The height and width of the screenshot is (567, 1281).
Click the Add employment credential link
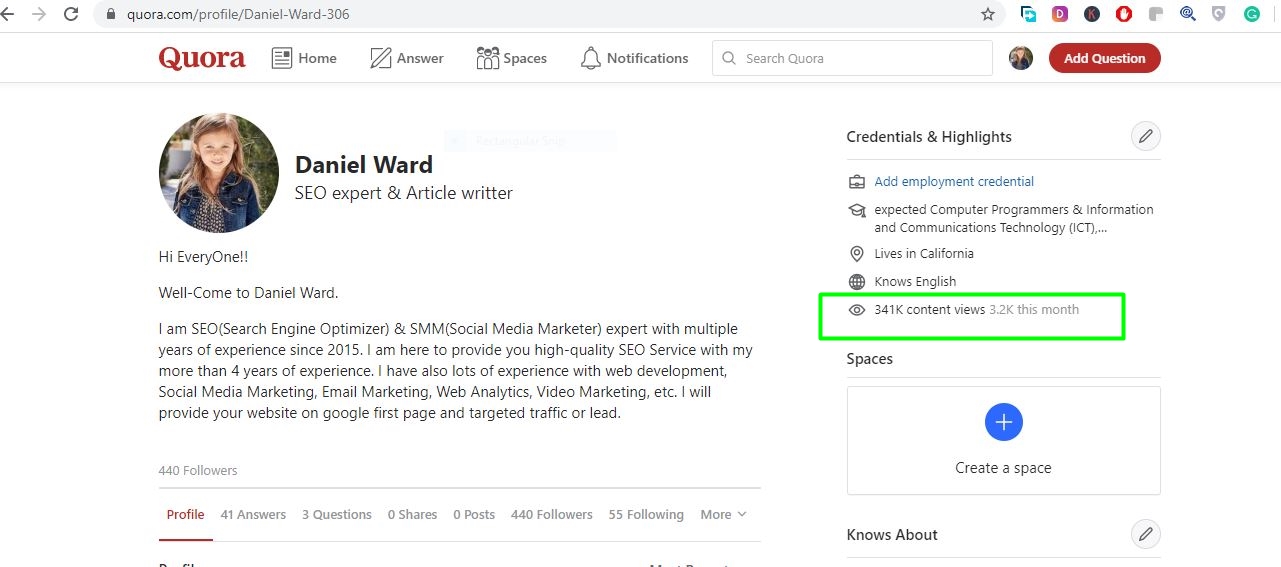(x=954, y=181)
